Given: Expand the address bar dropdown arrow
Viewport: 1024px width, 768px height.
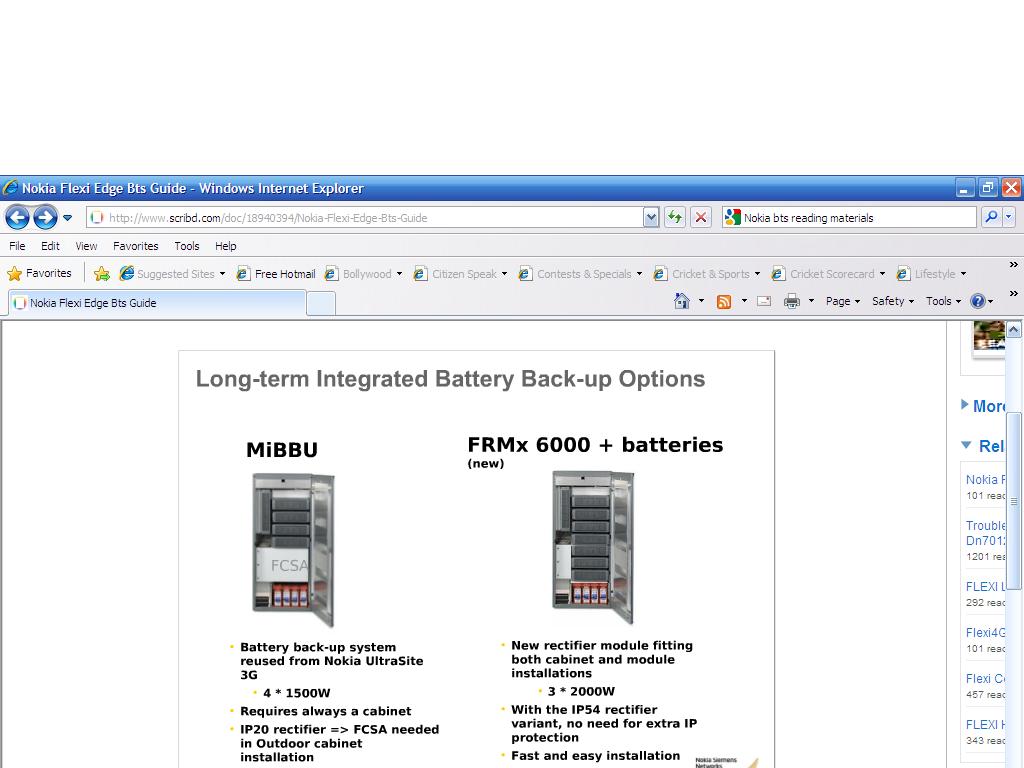Looking at the screenshot, I should point(651,217).
